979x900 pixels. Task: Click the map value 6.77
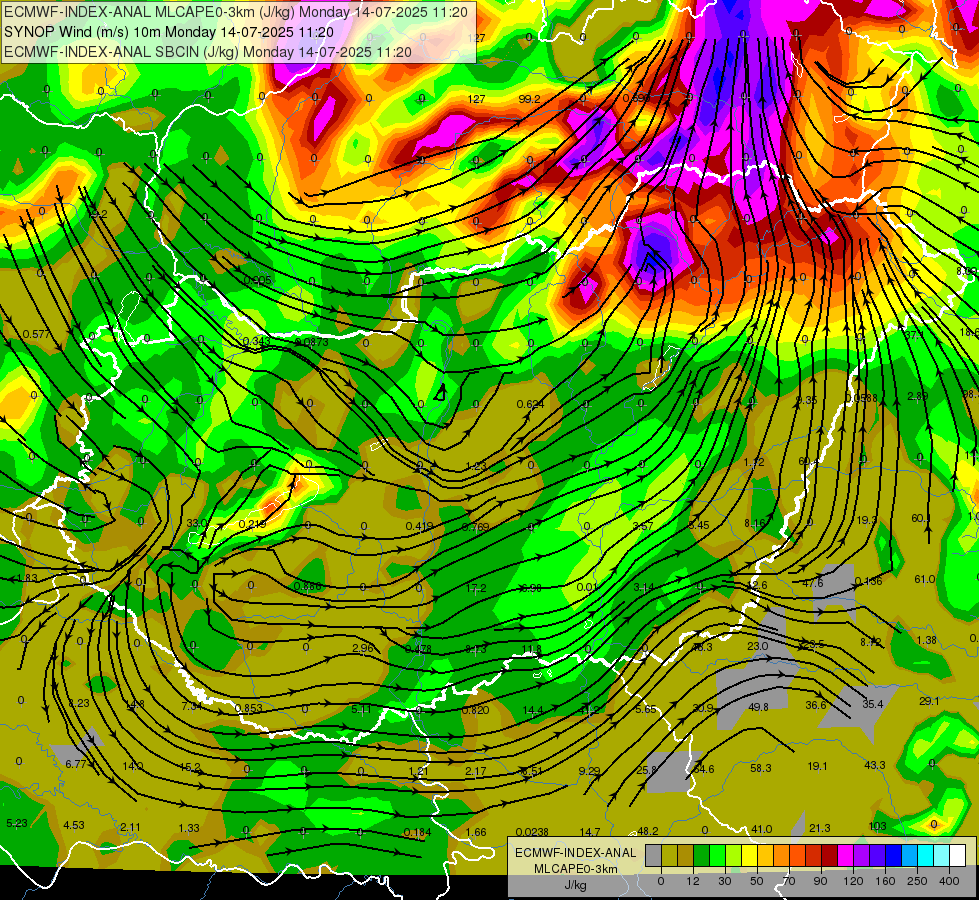pyautogui.click(x=75, y=764)
